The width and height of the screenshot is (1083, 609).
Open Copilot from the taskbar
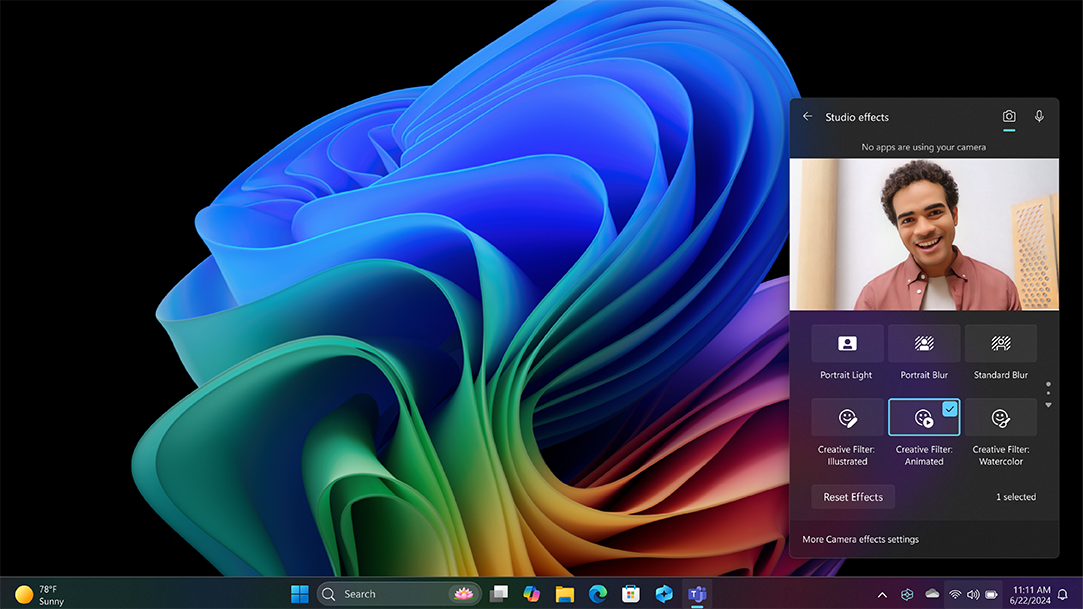coord(531,594)
